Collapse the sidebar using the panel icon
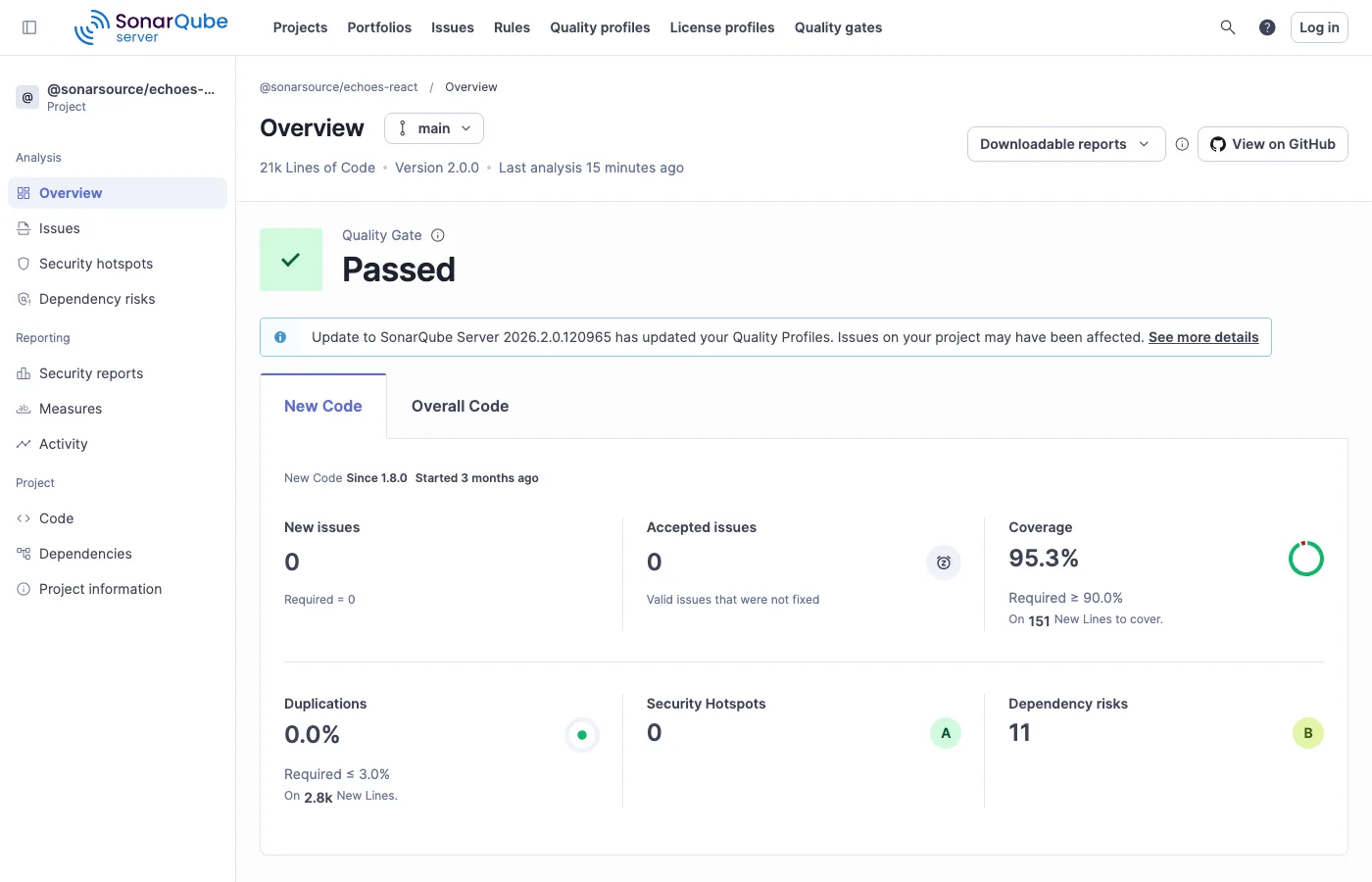The width and height of the screenshot is (1372, 882). click(29, 26)
